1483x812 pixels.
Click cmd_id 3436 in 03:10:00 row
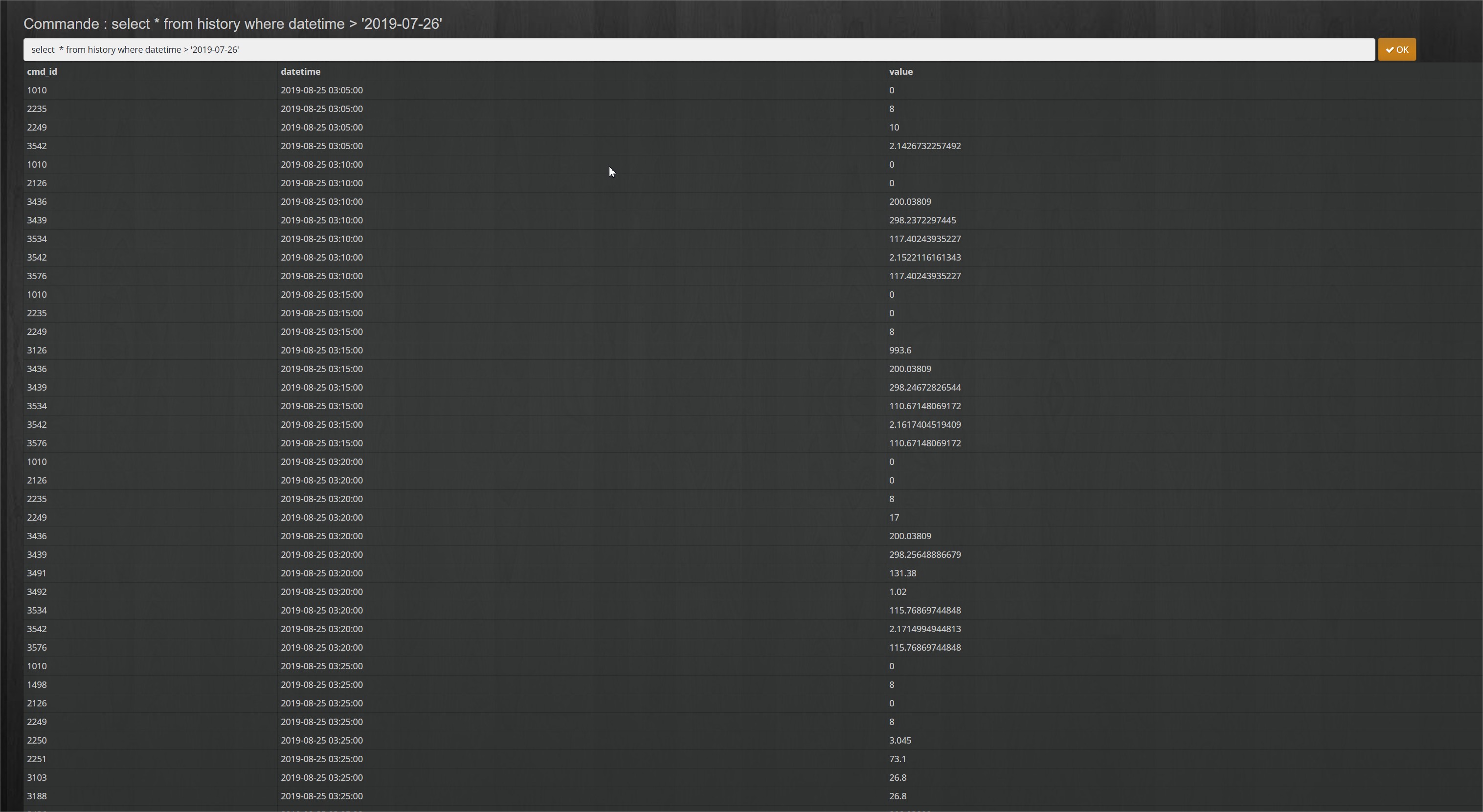(x=37, y=202)
